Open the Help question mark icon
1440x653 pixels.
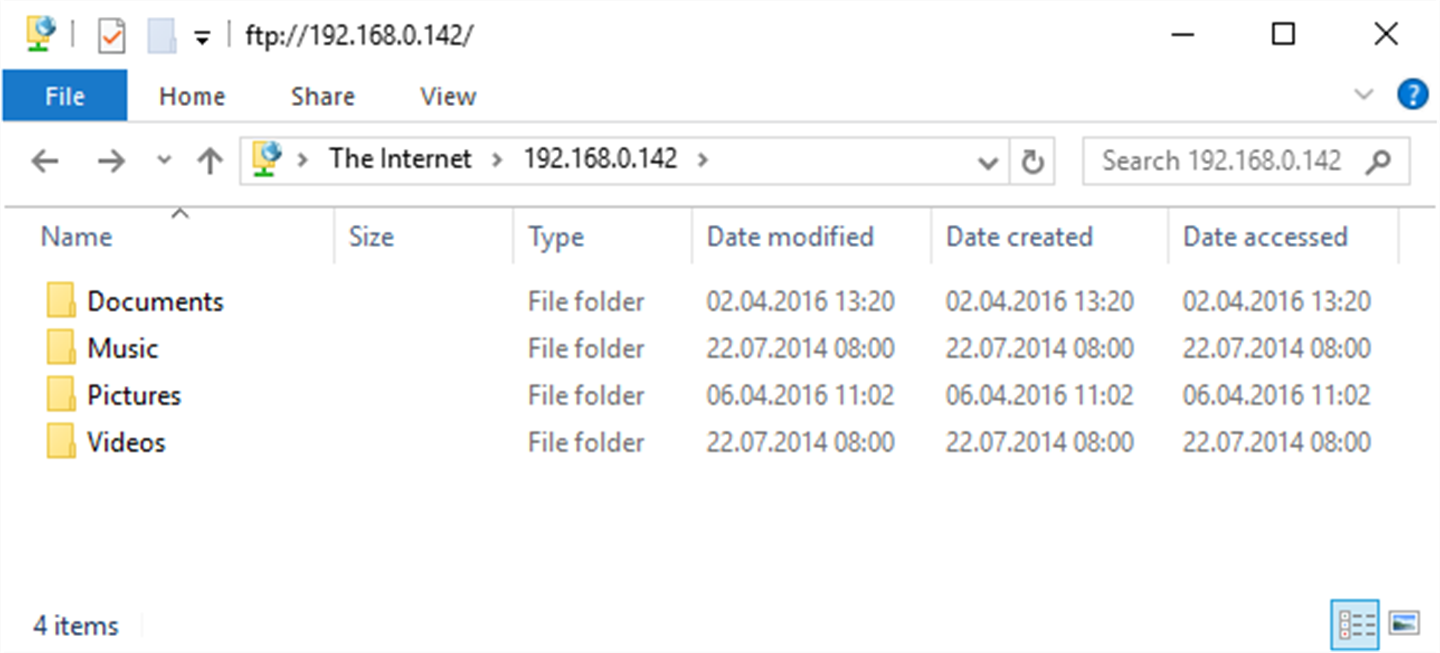tap(1411, 95)
